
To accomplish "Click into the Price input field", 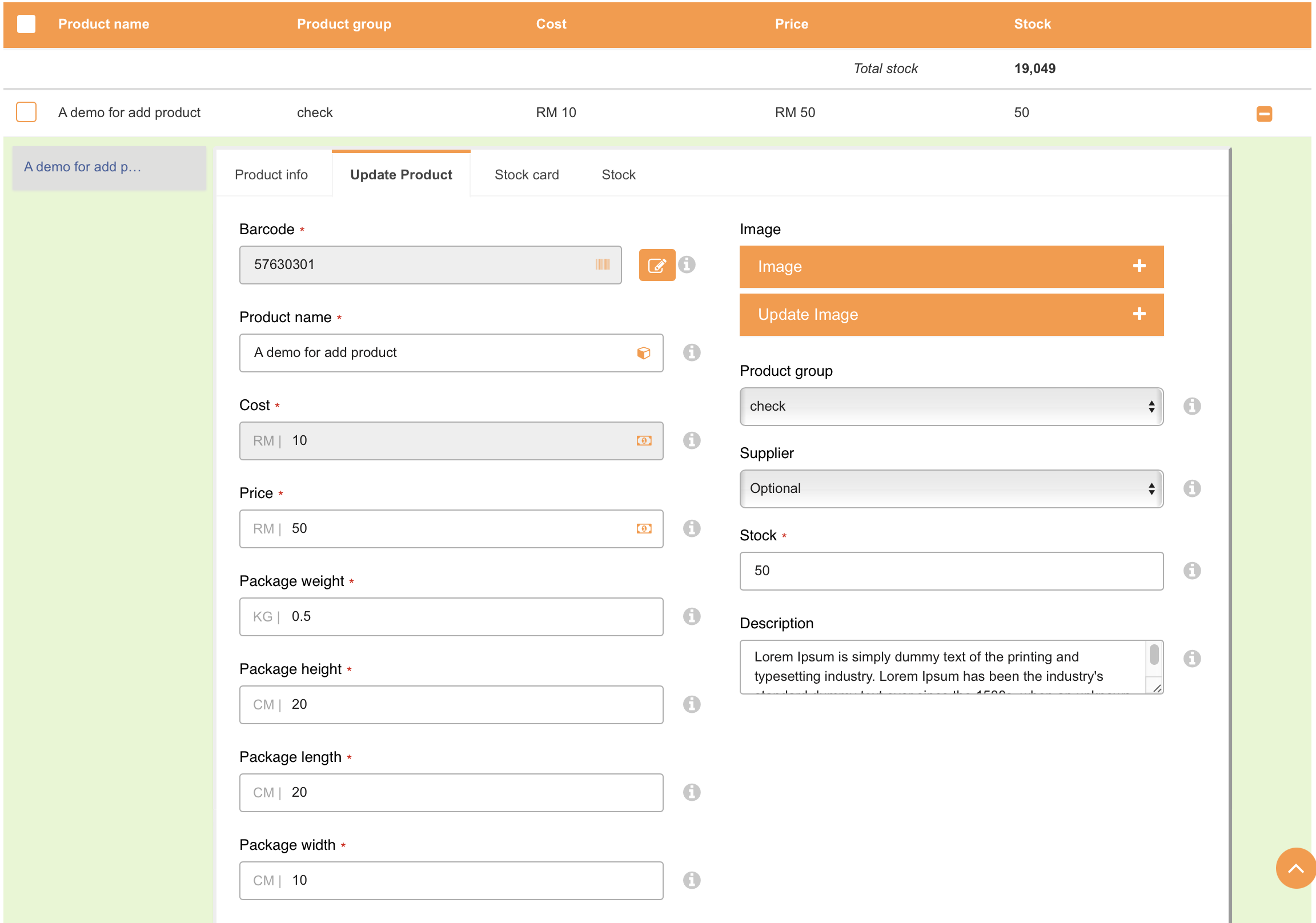I will click(x=459, y=528).
